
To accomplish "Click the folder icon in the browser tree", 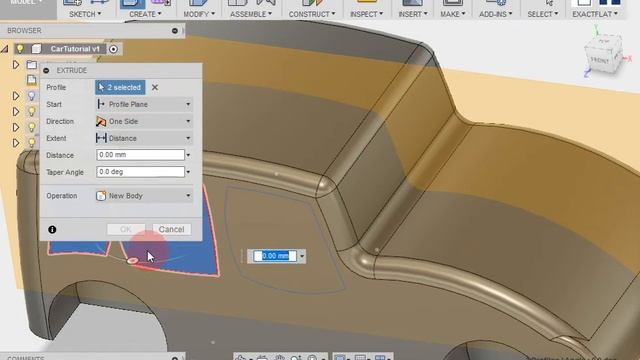I will 31,64.
